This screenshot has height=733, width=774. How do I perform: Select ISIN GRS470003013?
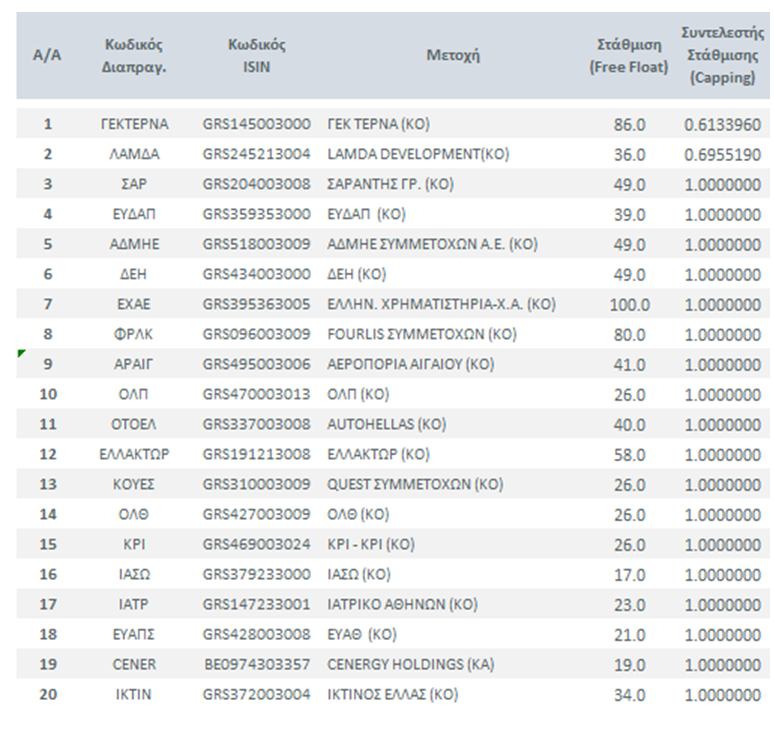tap(256, 394)
